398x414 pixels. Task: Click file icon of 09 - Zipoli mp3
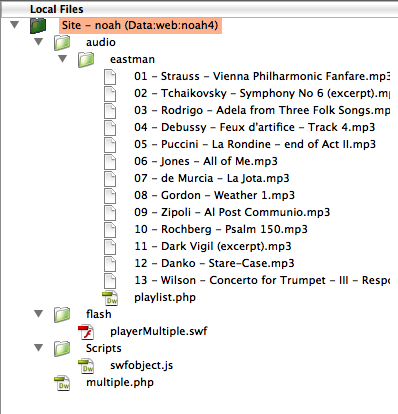[110, 213]
